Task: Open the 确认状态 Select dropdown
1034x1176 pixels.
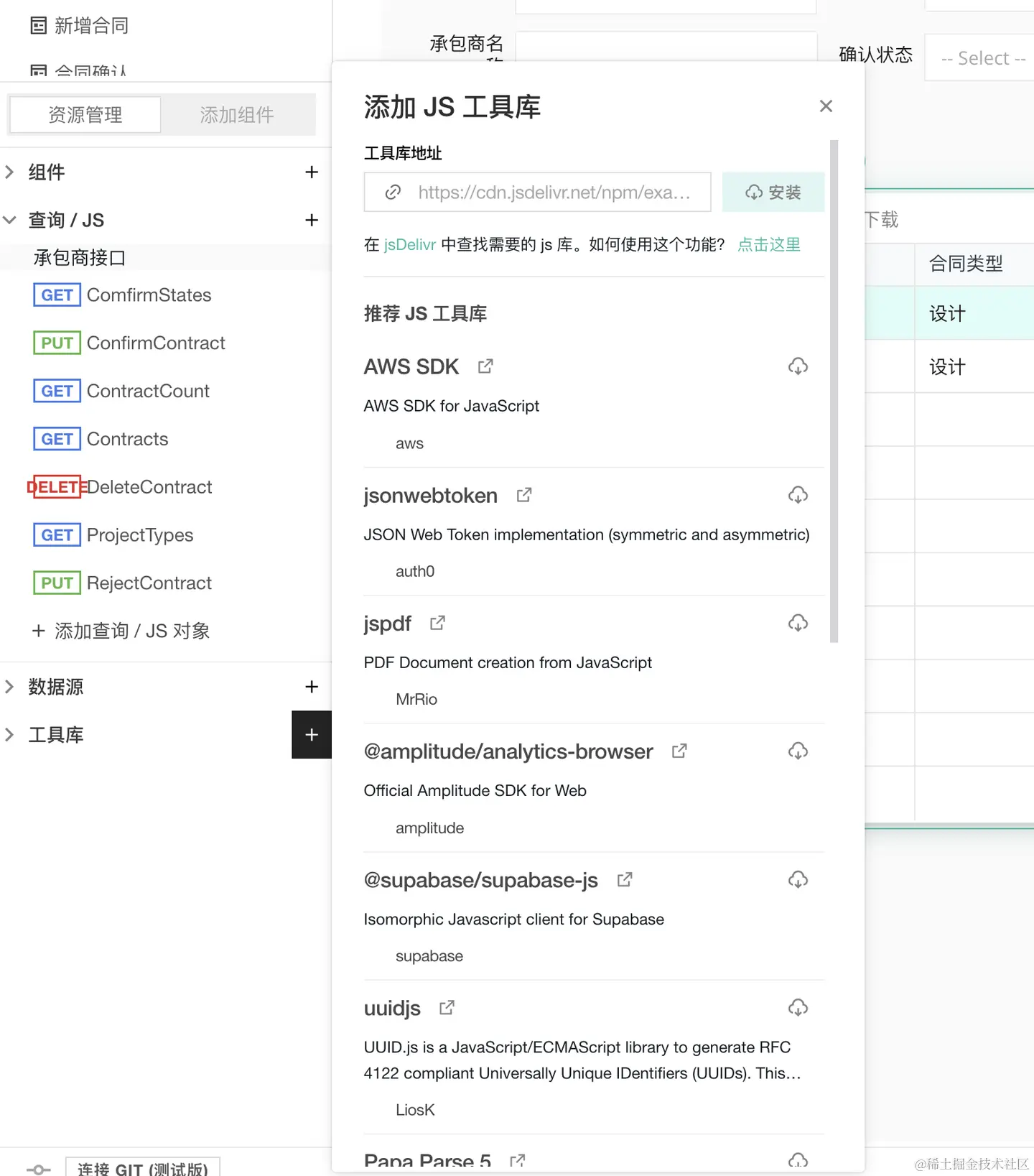Action: 981,57
